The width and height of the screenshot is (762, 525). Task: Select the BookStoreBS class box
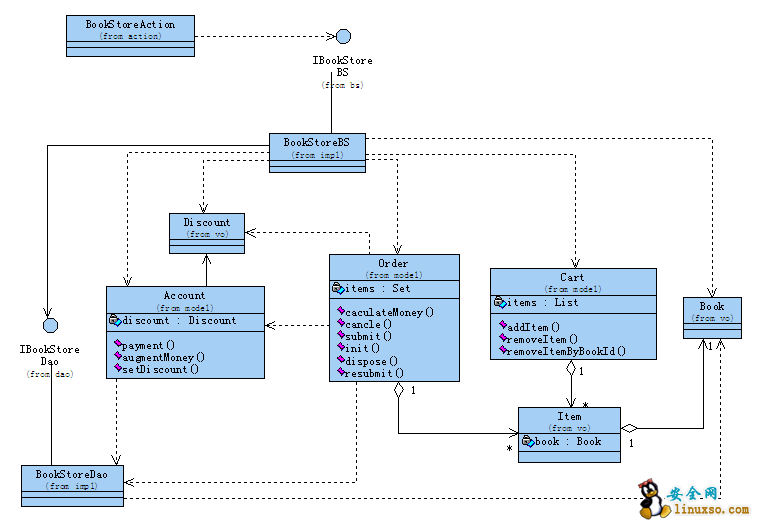click(317, 152)
